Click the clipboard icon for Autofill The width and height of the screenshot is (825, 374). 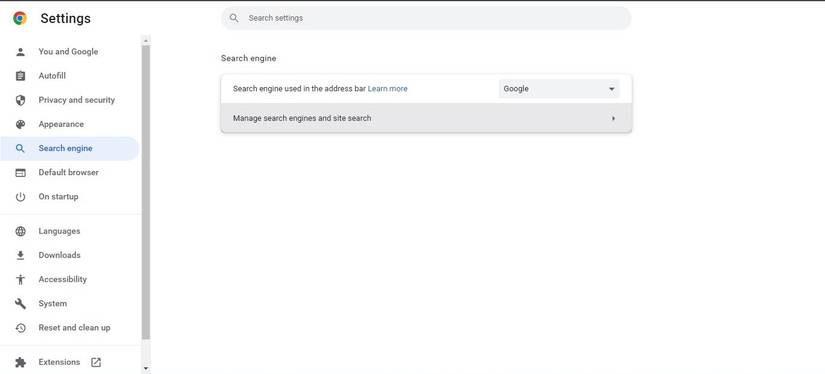pyautogui.click(x=21, y=76)
